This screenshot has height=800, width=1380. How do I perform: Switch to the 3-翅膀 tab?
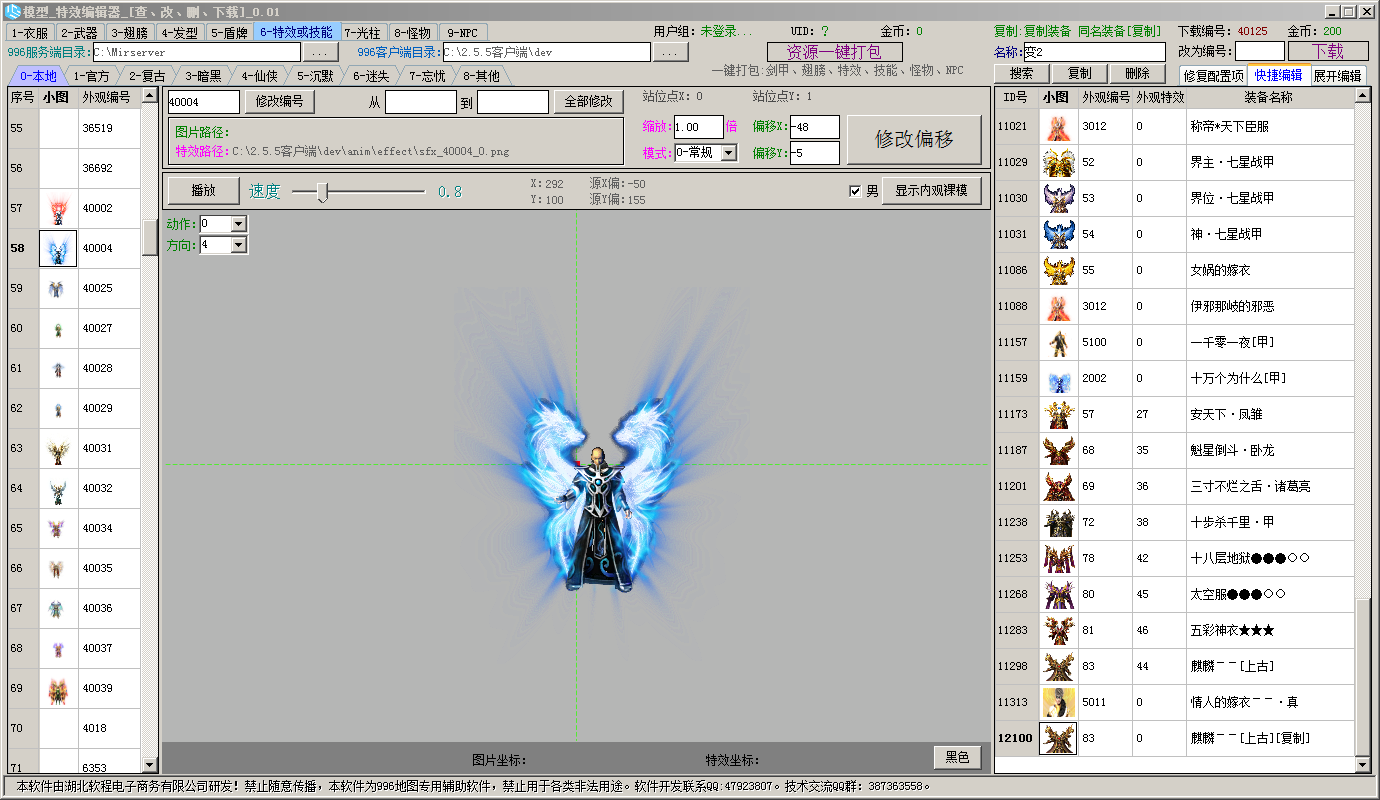[129, 32]
